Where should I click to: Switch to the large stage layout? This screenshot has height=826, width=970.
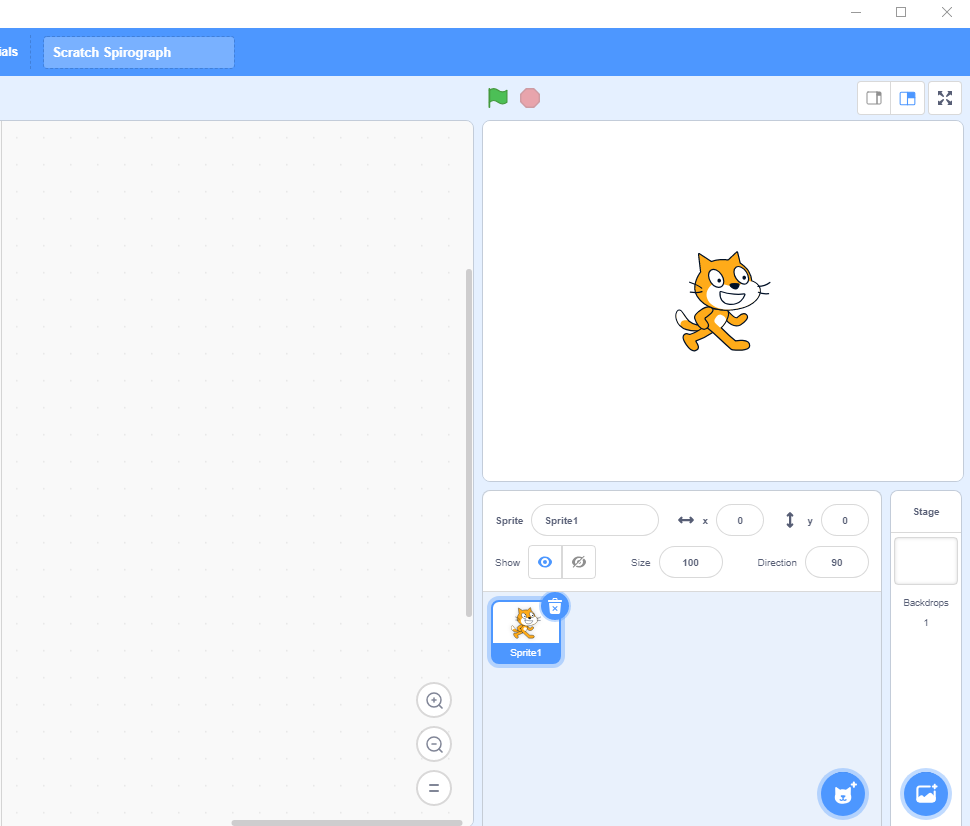tap(907, 98)
